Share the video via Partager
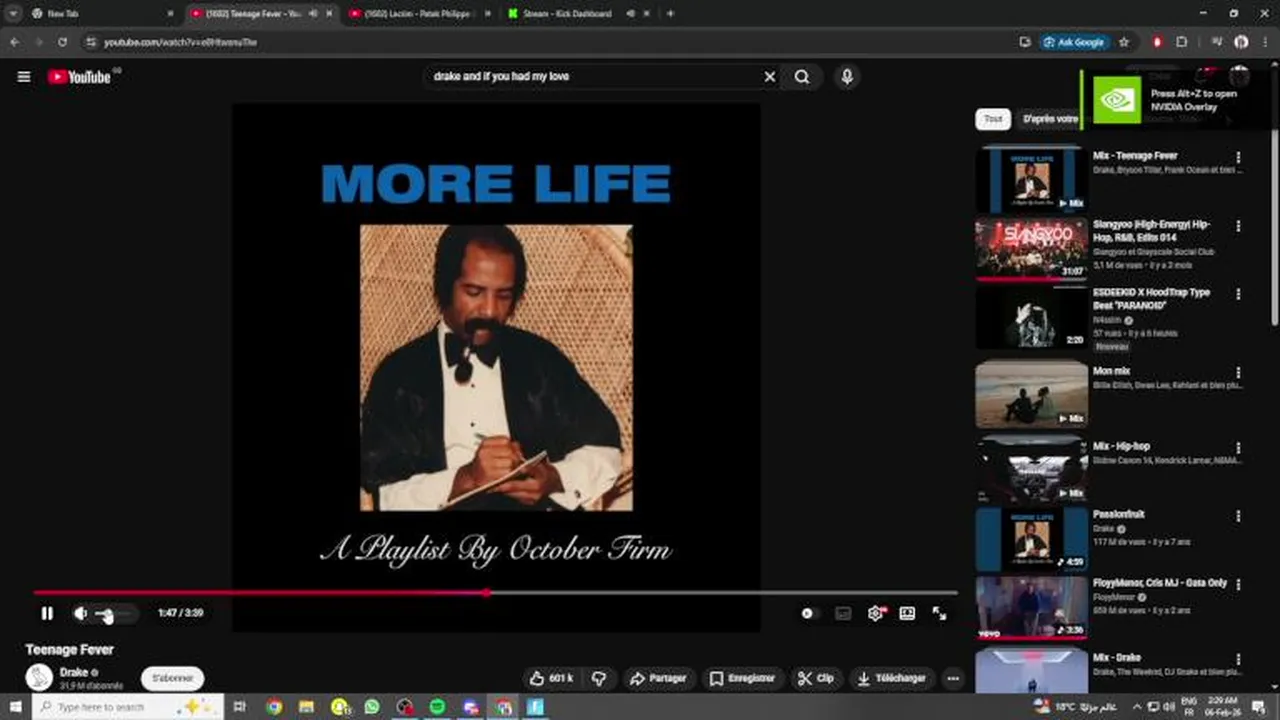The height and width of the screenshot is (720, 1280). 659,678
